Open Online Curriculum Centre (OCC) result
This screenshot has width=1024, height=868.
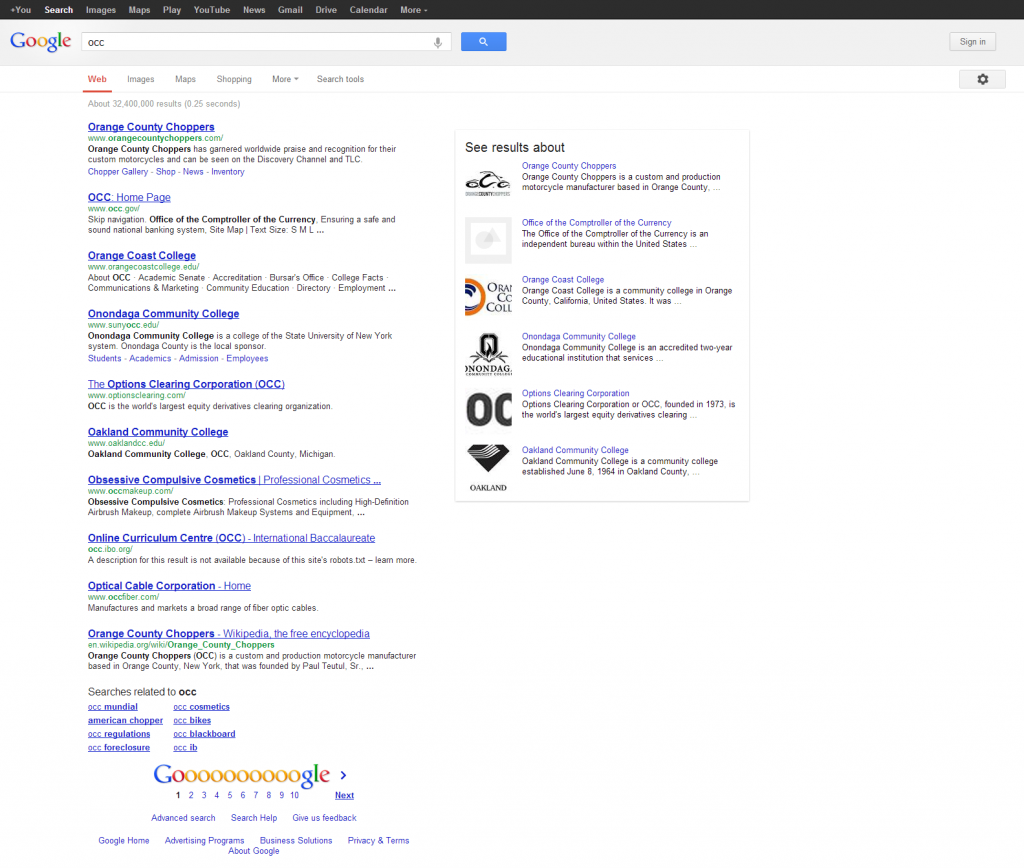(x=231, y=538)
